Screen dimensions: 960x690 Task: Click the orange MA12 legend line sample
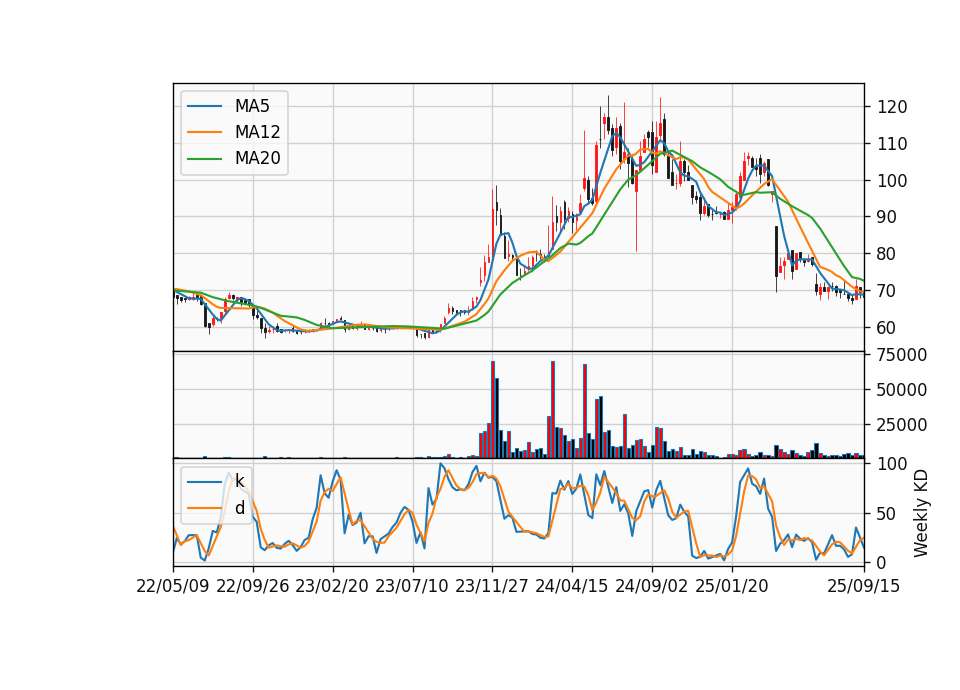pos(204,132)
